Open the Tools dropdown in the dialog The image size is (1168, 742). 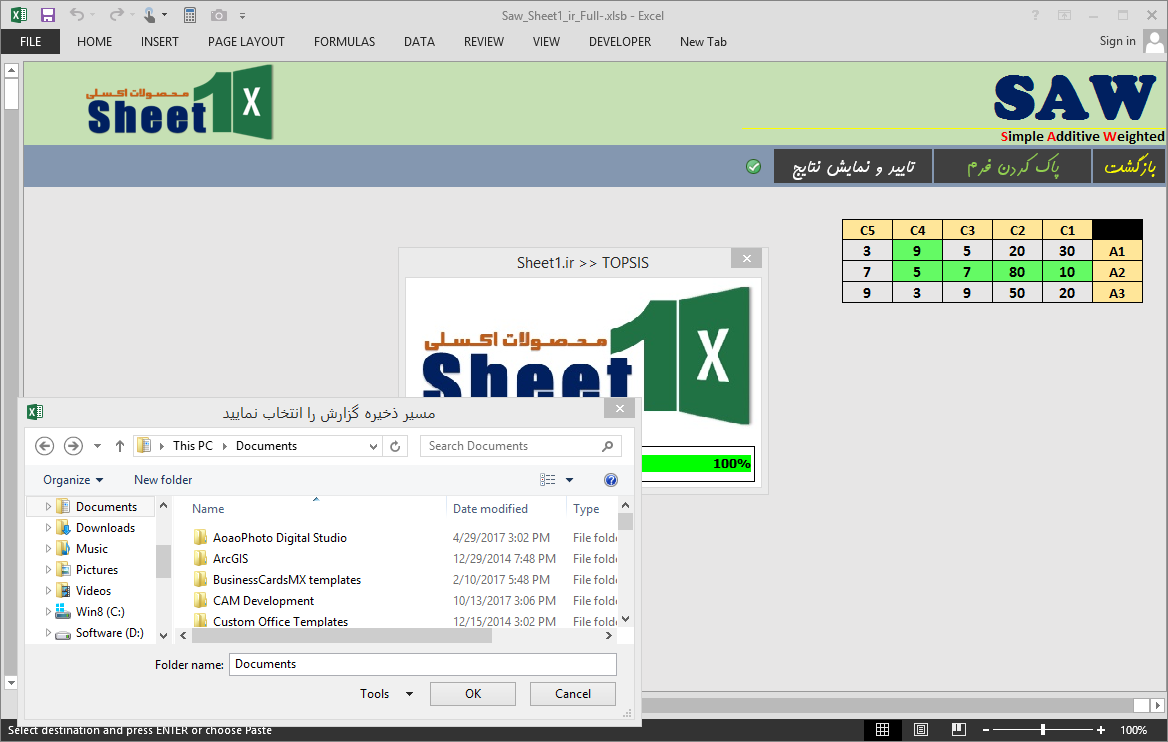tap(386, 694)
